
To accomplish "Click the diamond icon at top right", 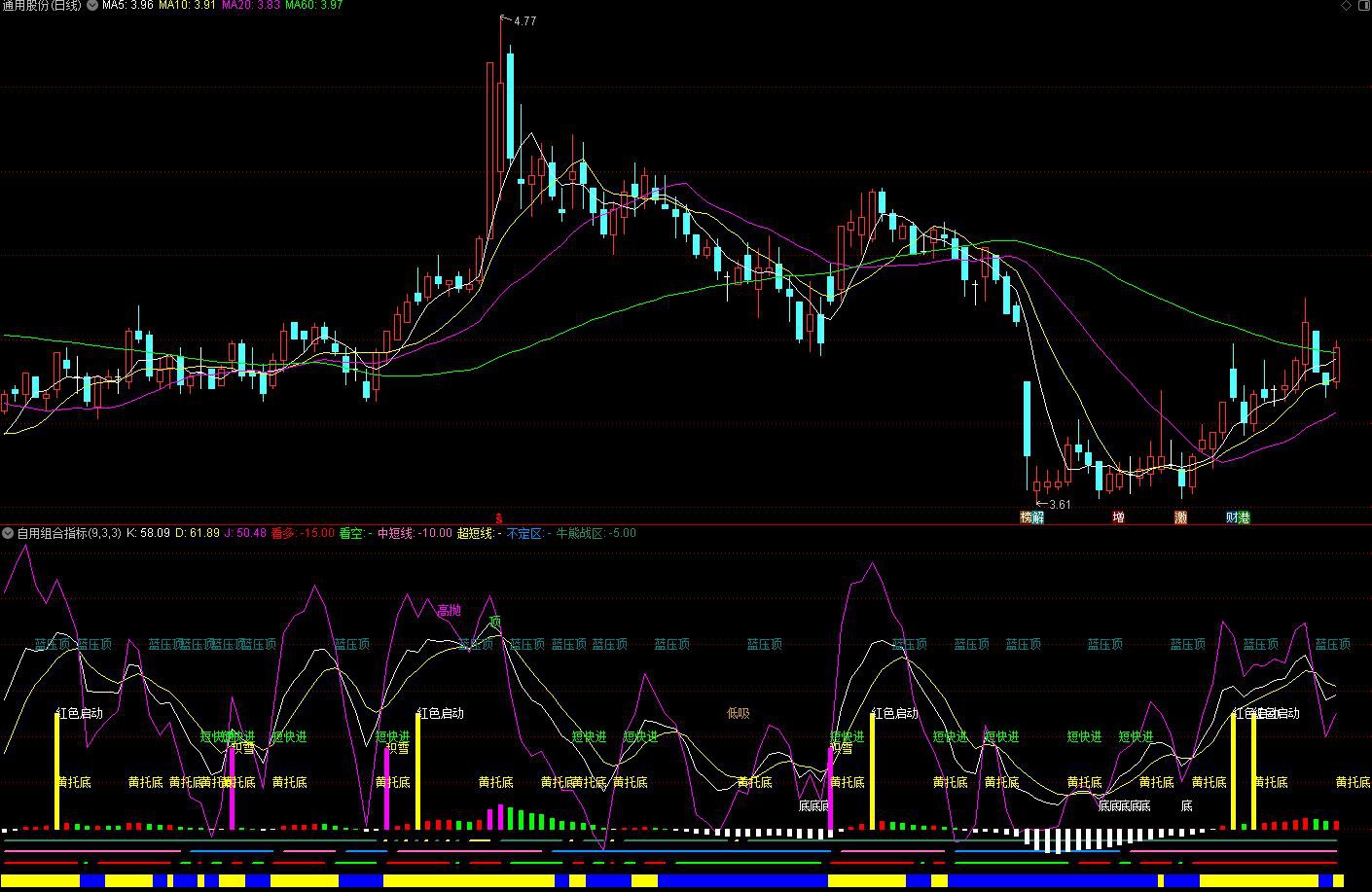I will 1347,6.
